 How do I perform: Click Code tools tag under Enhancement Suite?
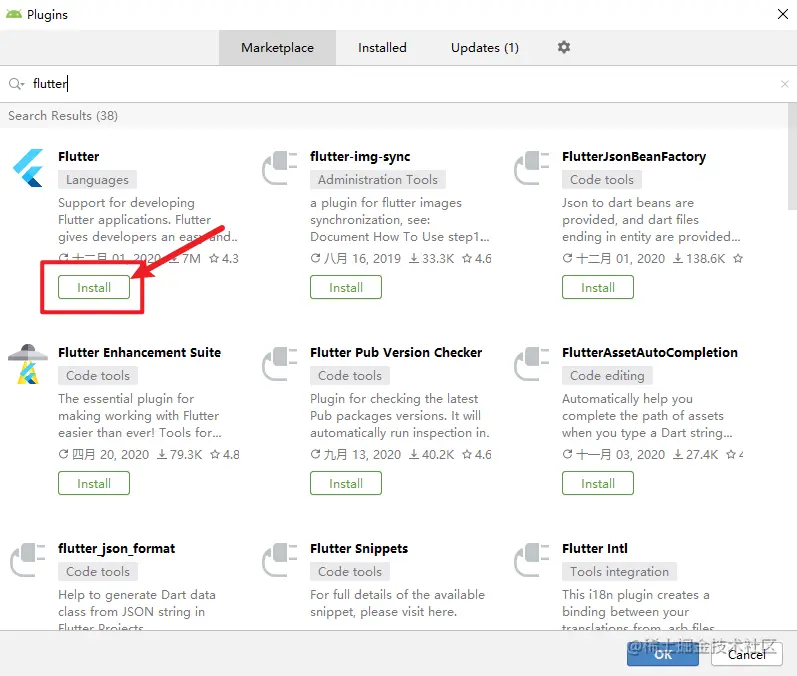[x=98, y=376]
